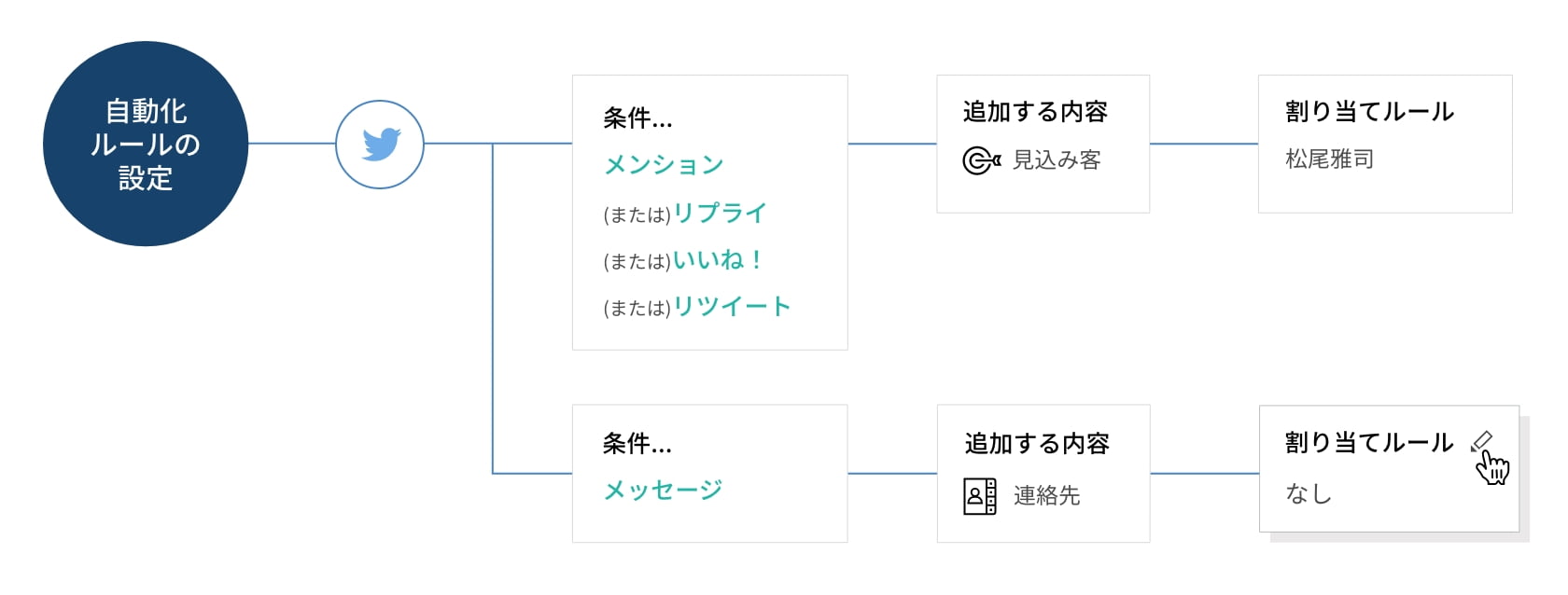1568x595 pixels.
Task: Open the top 追加する内容 card heading
Action: pos(1035,112)
